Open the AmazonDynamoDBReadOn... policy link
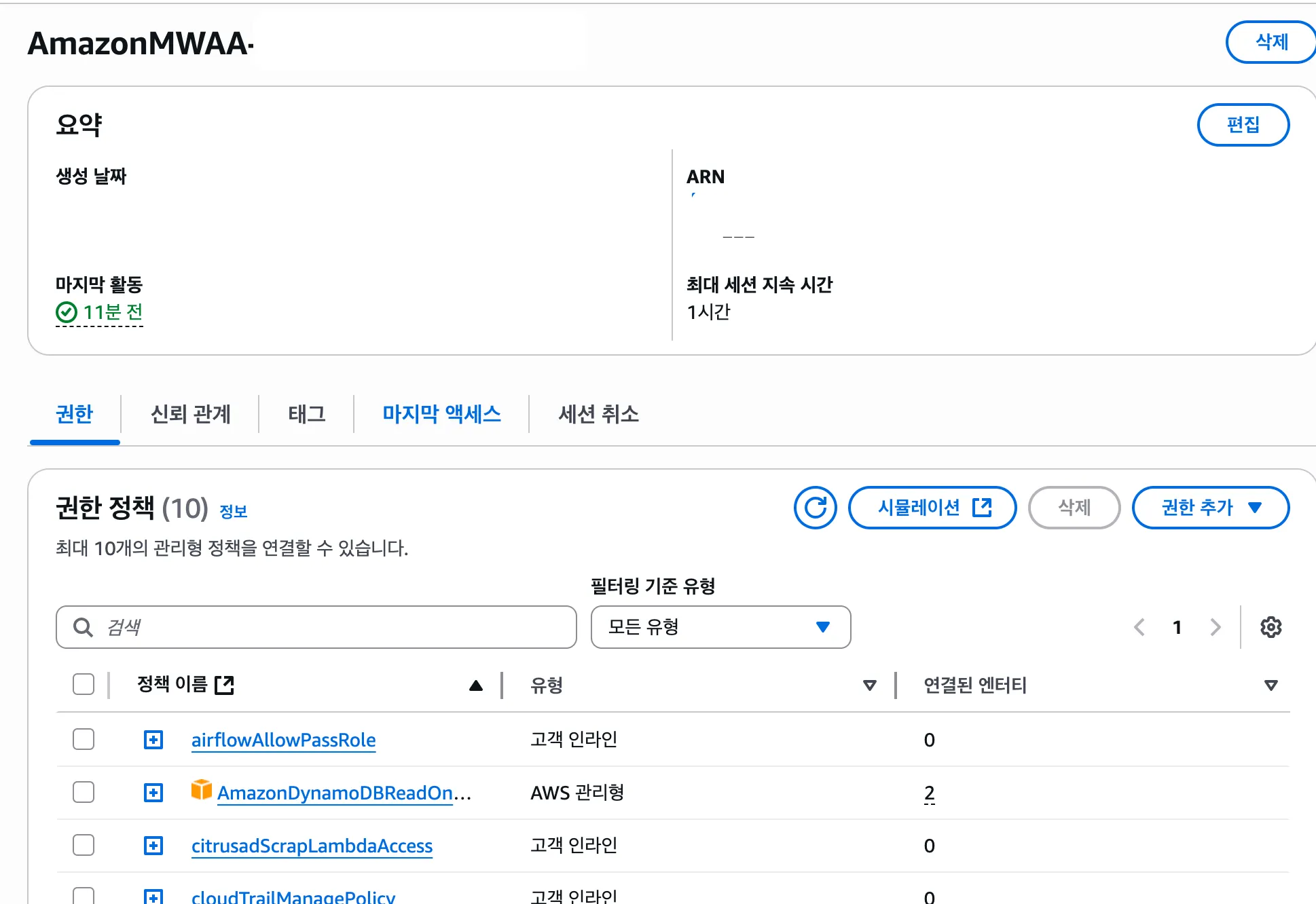 335,793
